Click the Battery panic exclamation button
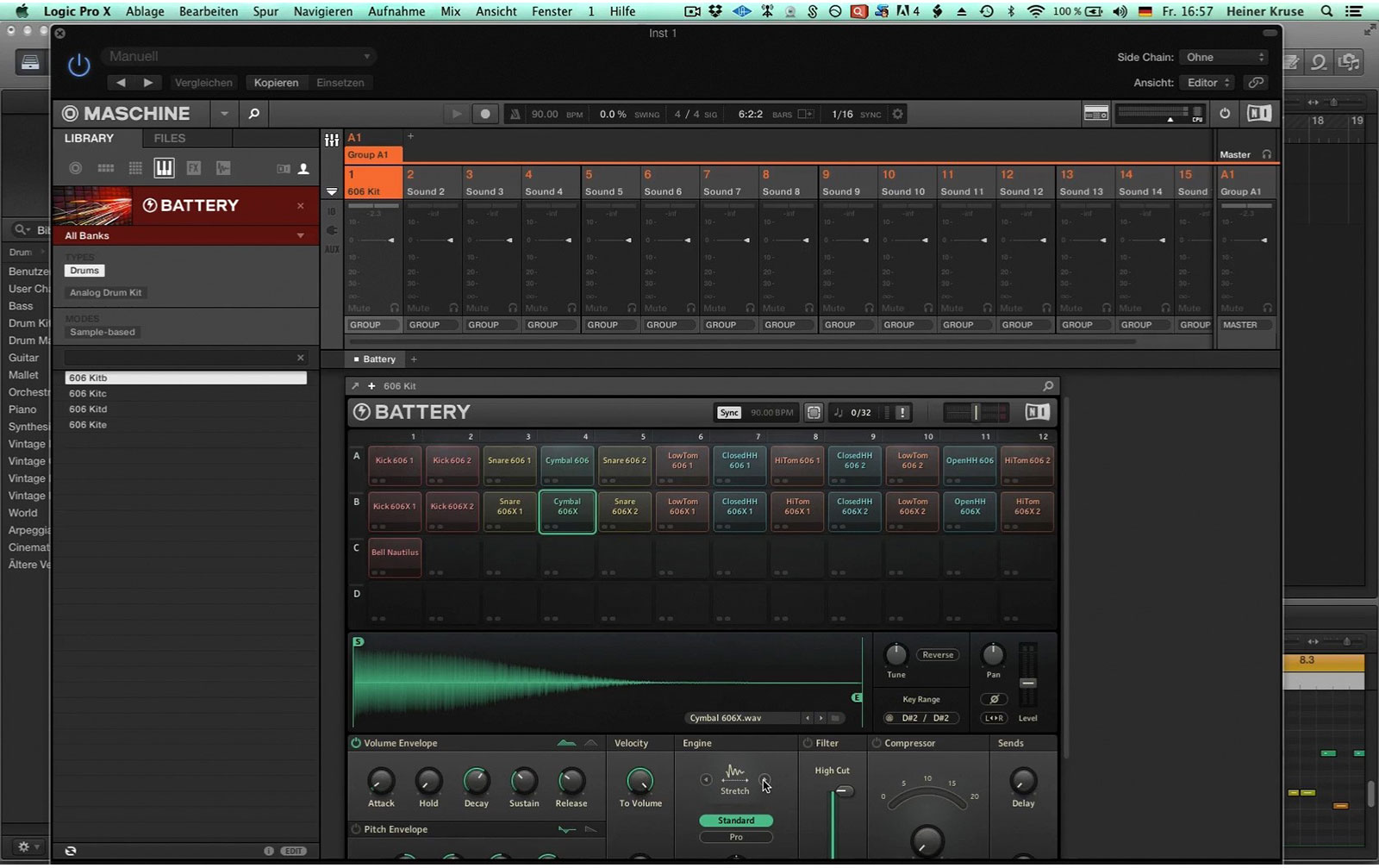 point(902,413)
